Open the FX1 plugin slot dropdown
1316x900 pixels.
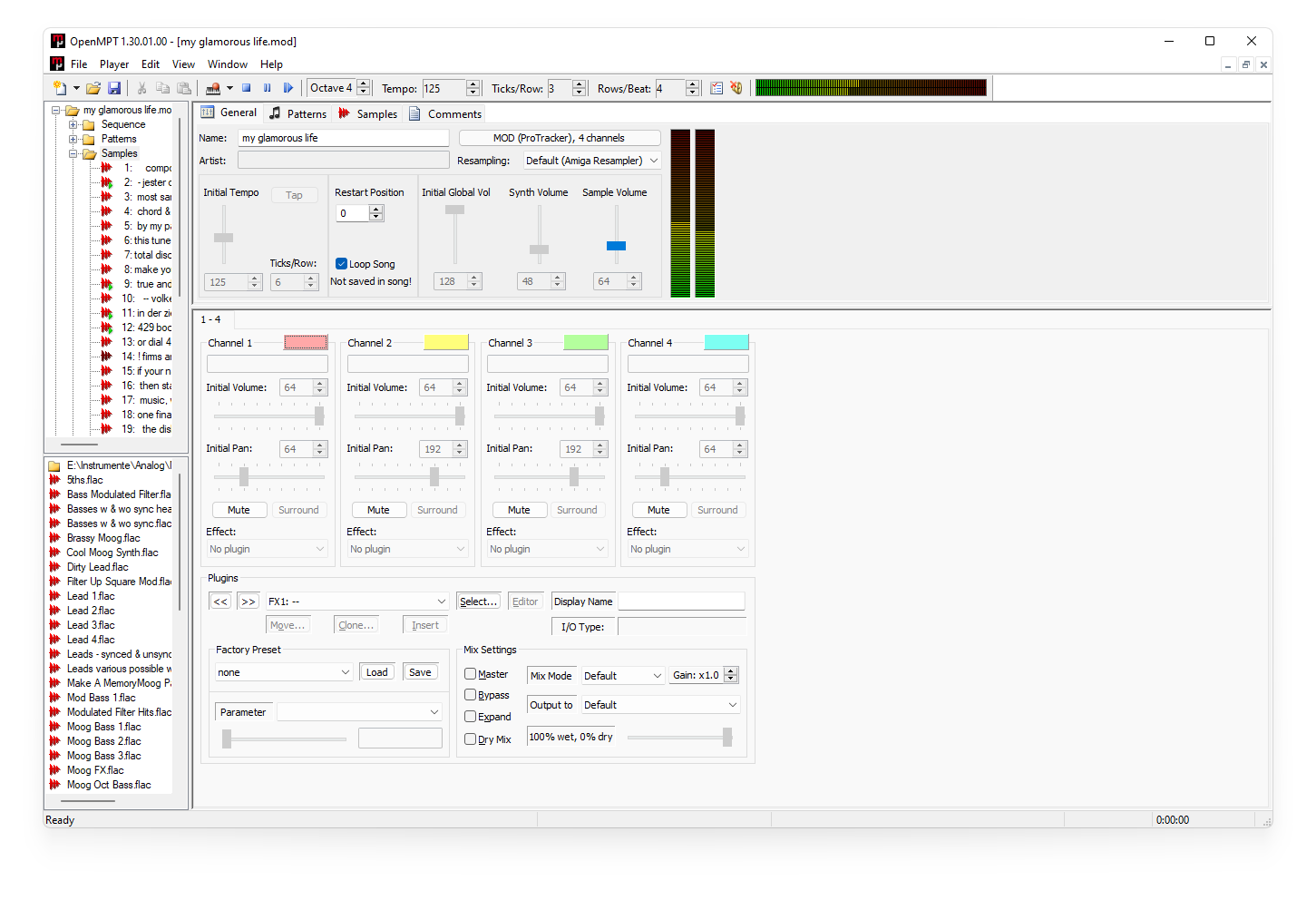coord(357,602)
